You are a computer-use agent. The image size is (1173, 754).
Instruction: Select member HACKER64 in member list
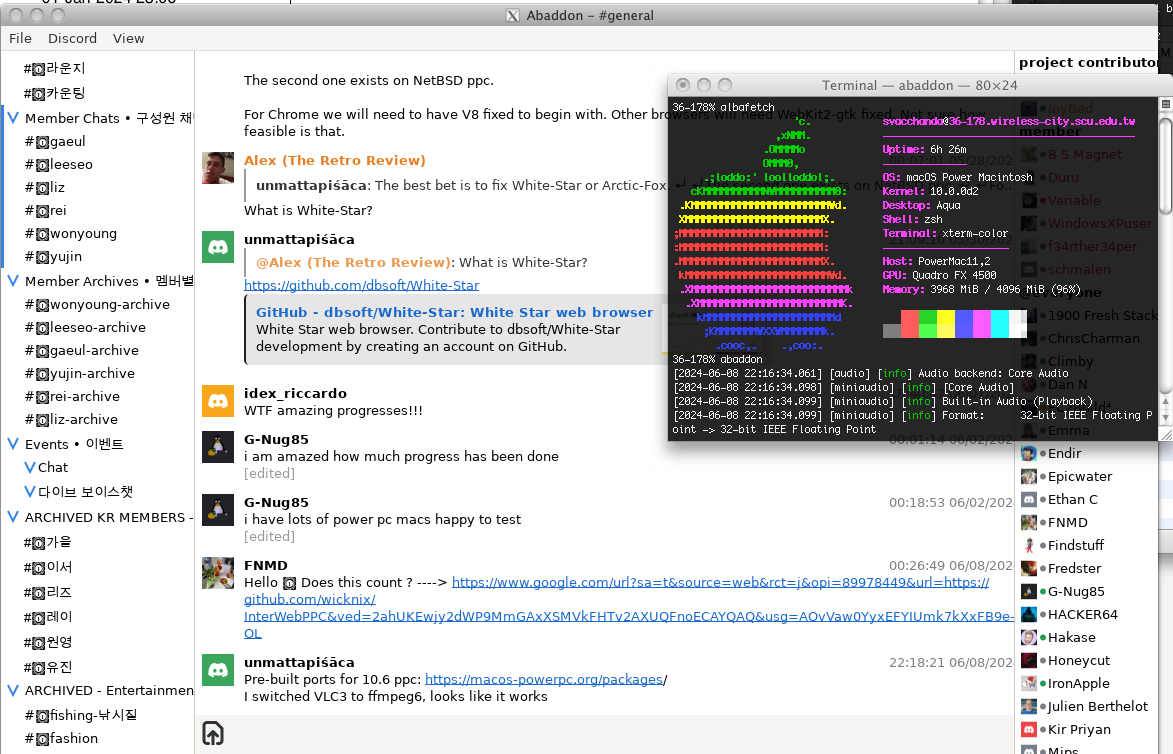1082,615
